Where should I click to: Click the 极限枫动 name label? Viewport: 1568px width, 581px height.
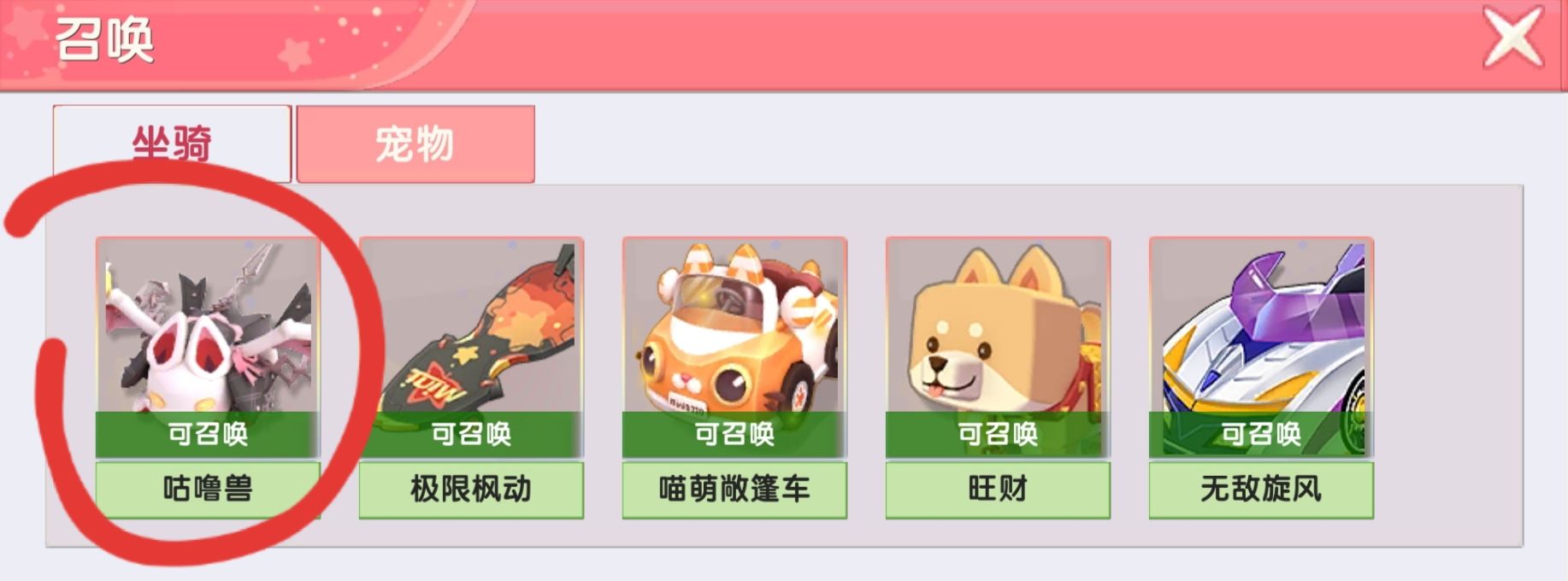[x=471, y=490]
